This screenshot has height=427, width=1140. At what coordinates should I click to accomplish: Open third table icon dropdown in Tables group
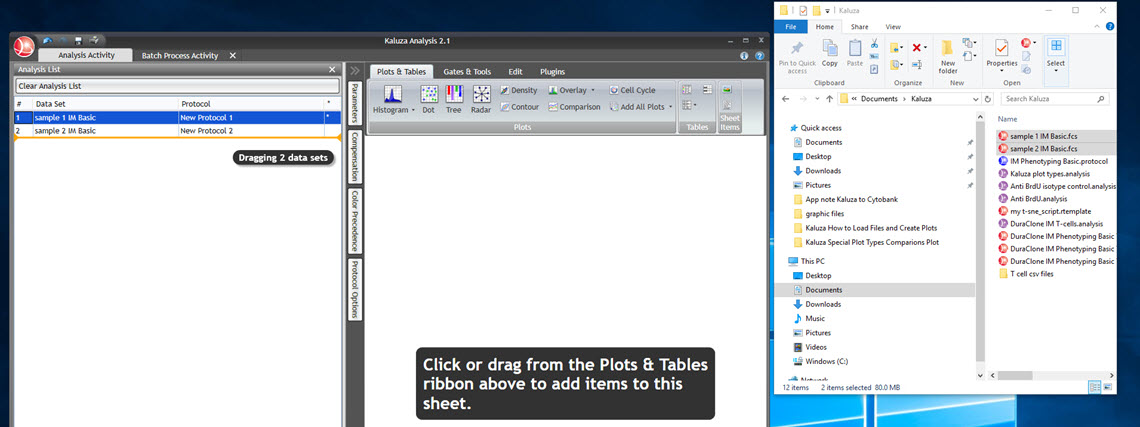click(x=694, y=105)
